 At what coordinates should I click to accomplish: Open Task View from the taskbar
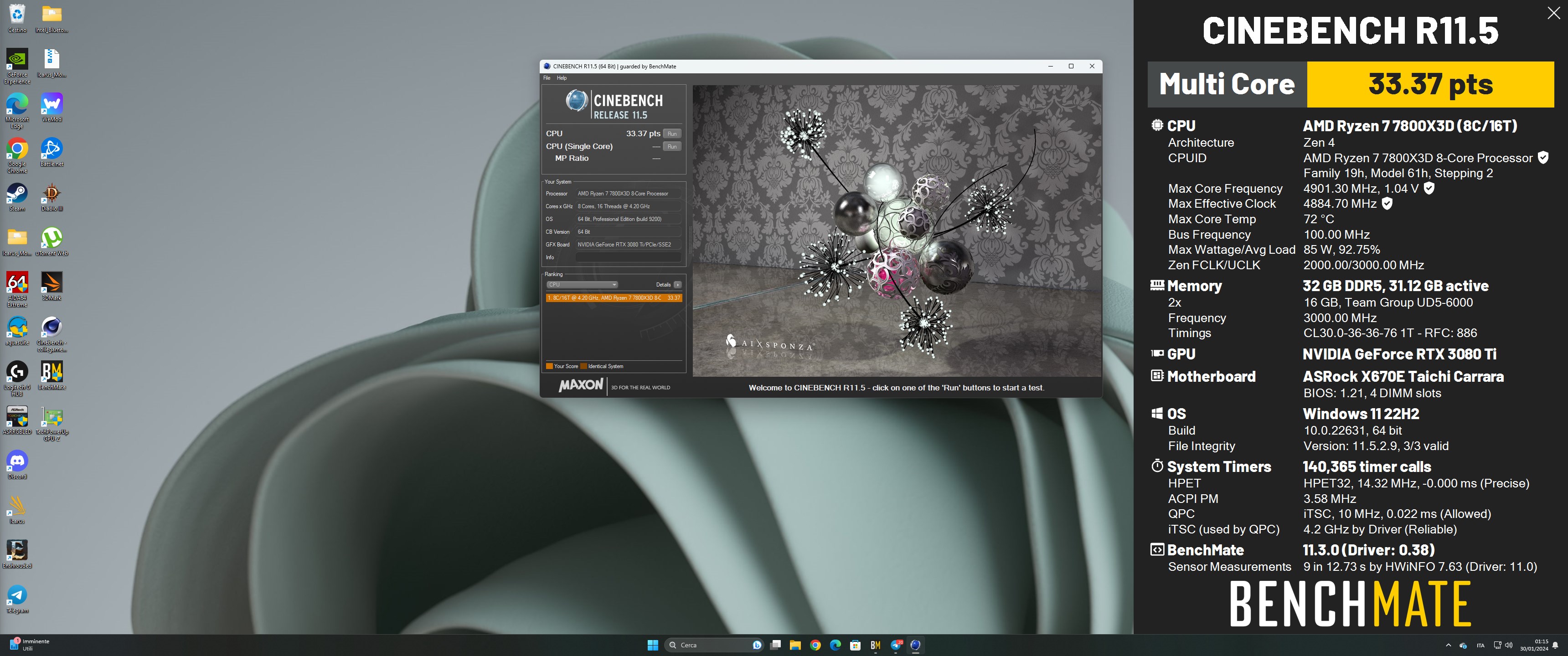click(775, 645)
